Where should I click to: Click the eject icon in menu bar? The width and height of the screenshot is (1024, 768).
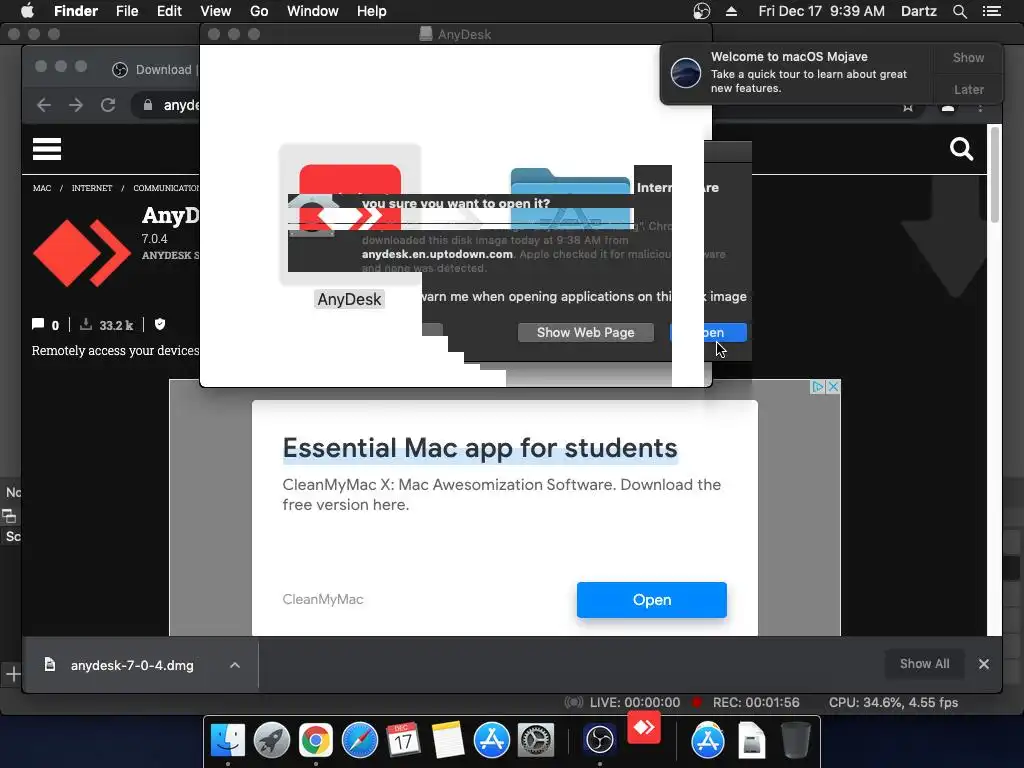[731, 11]
